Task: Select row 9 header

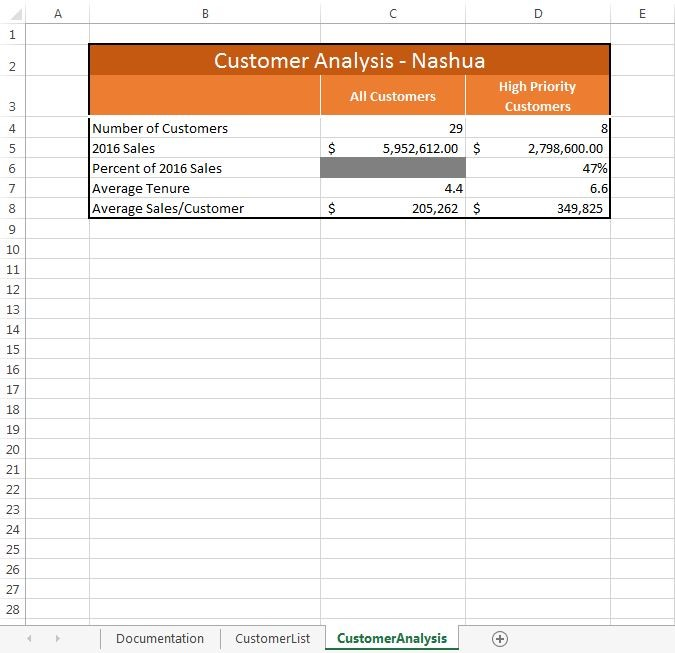Action: tap(12, 229)
